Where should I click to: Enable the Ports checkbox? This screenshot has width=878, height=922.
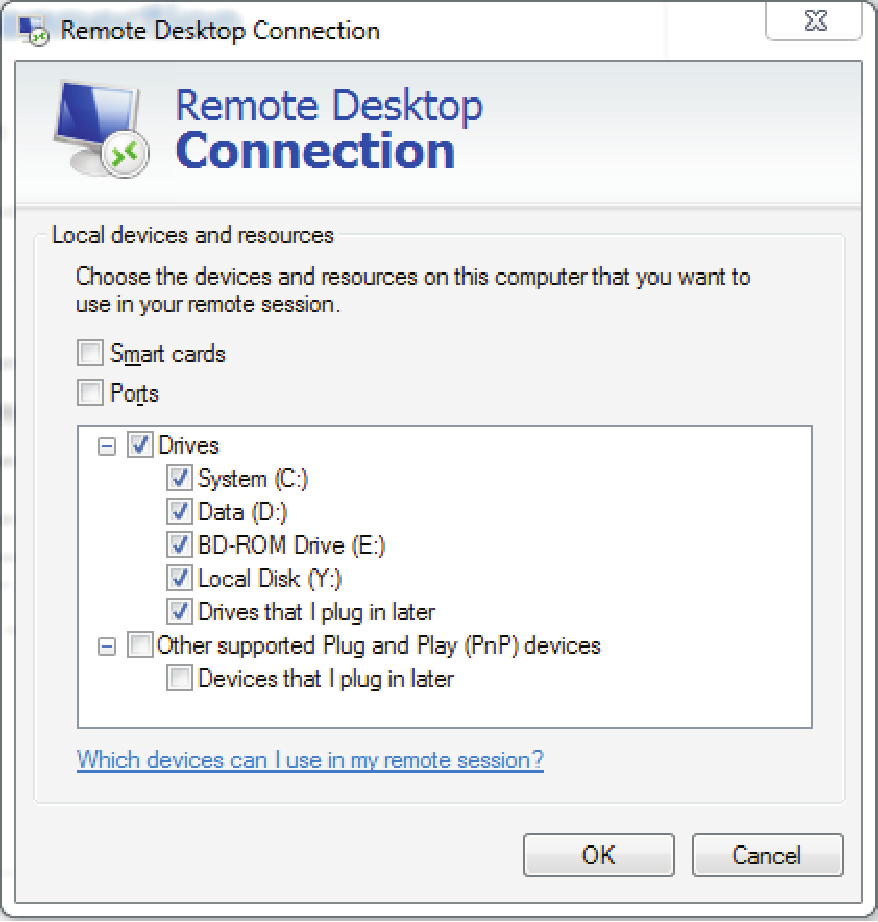point(89,393)
